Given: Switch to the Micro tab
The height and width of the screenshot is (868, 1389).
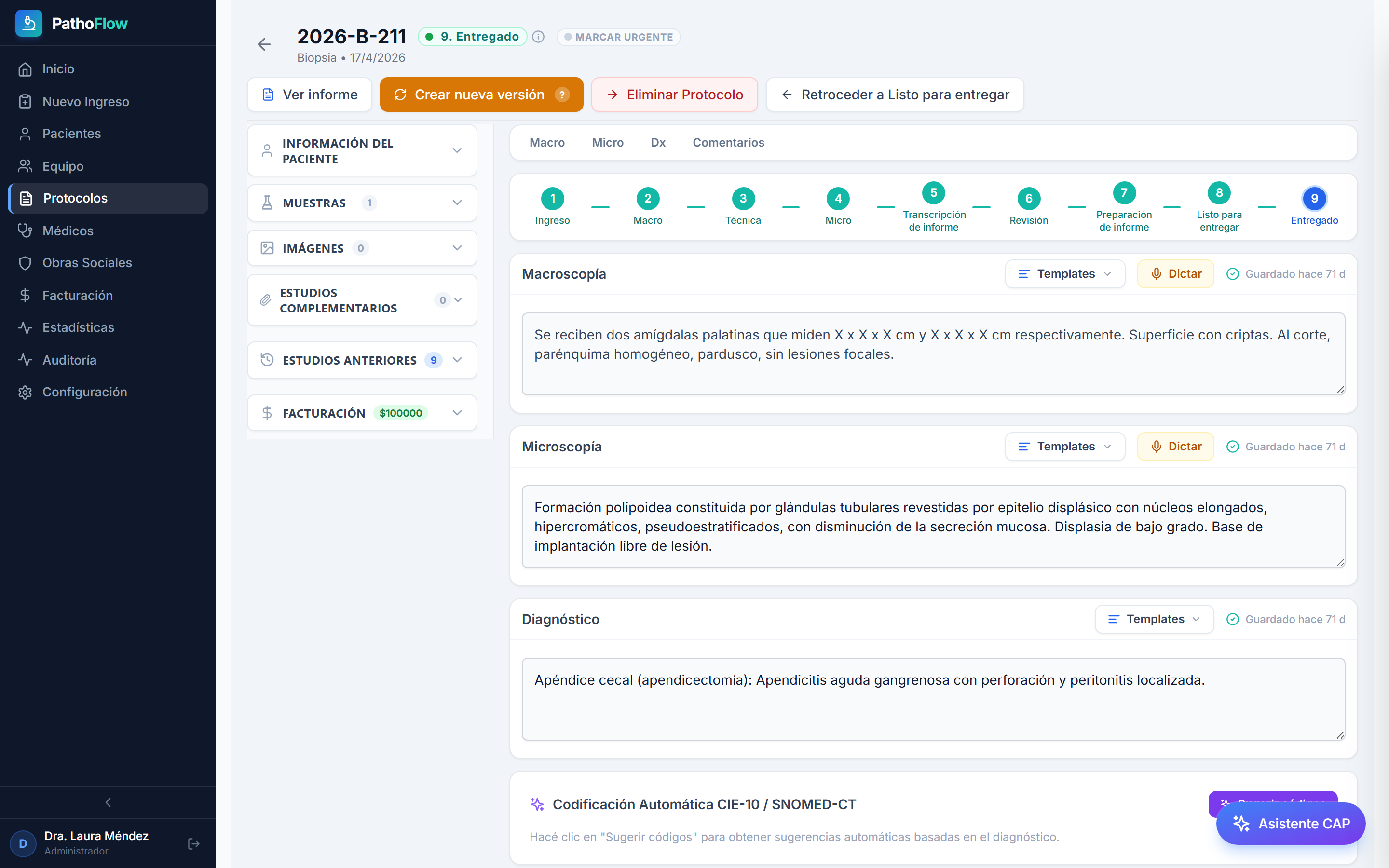Looking at the screenshot, I should (607, 142).
